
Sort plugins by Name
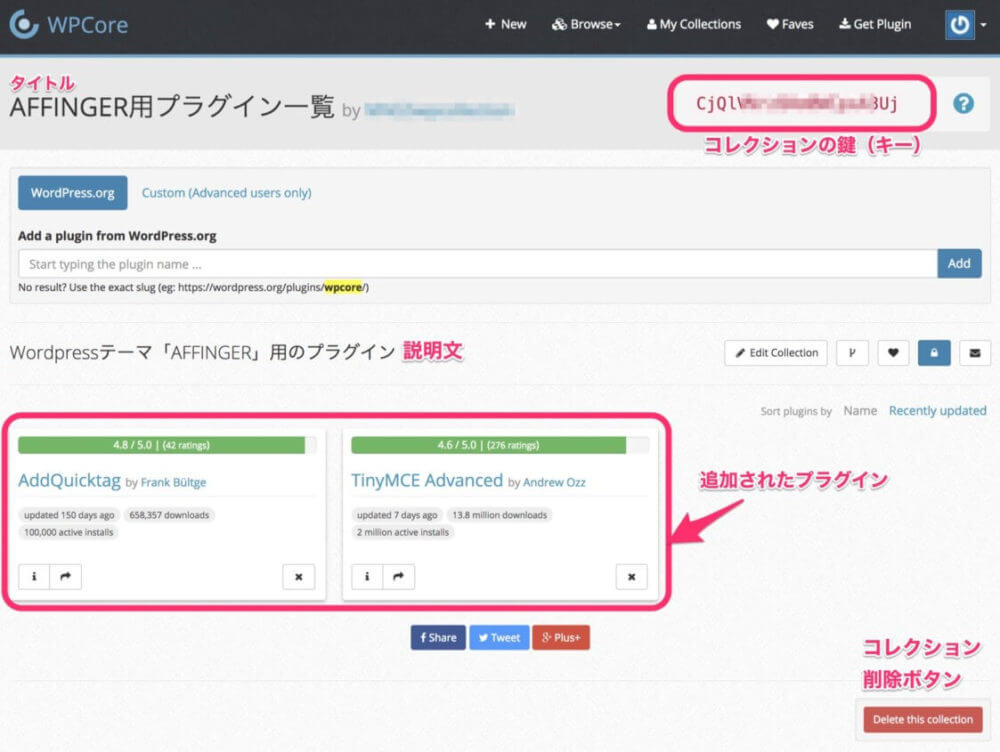860,411
